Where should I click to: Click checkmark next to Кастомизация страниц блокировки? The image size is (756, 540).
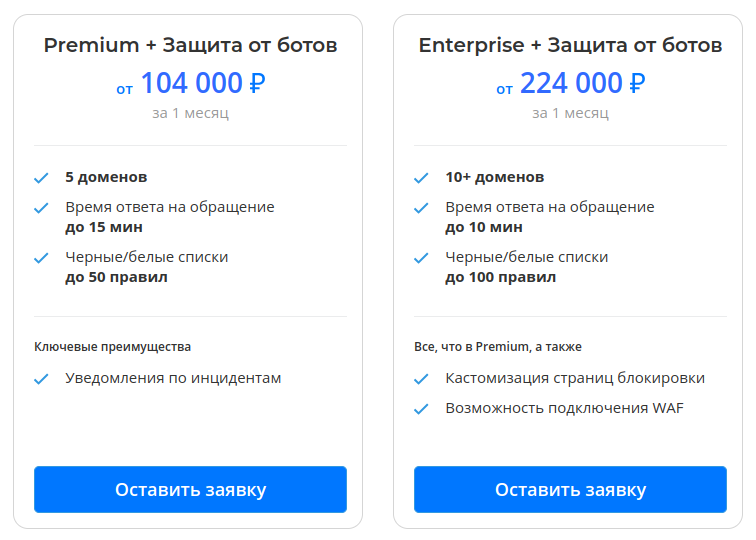click(x=421, y=379)
